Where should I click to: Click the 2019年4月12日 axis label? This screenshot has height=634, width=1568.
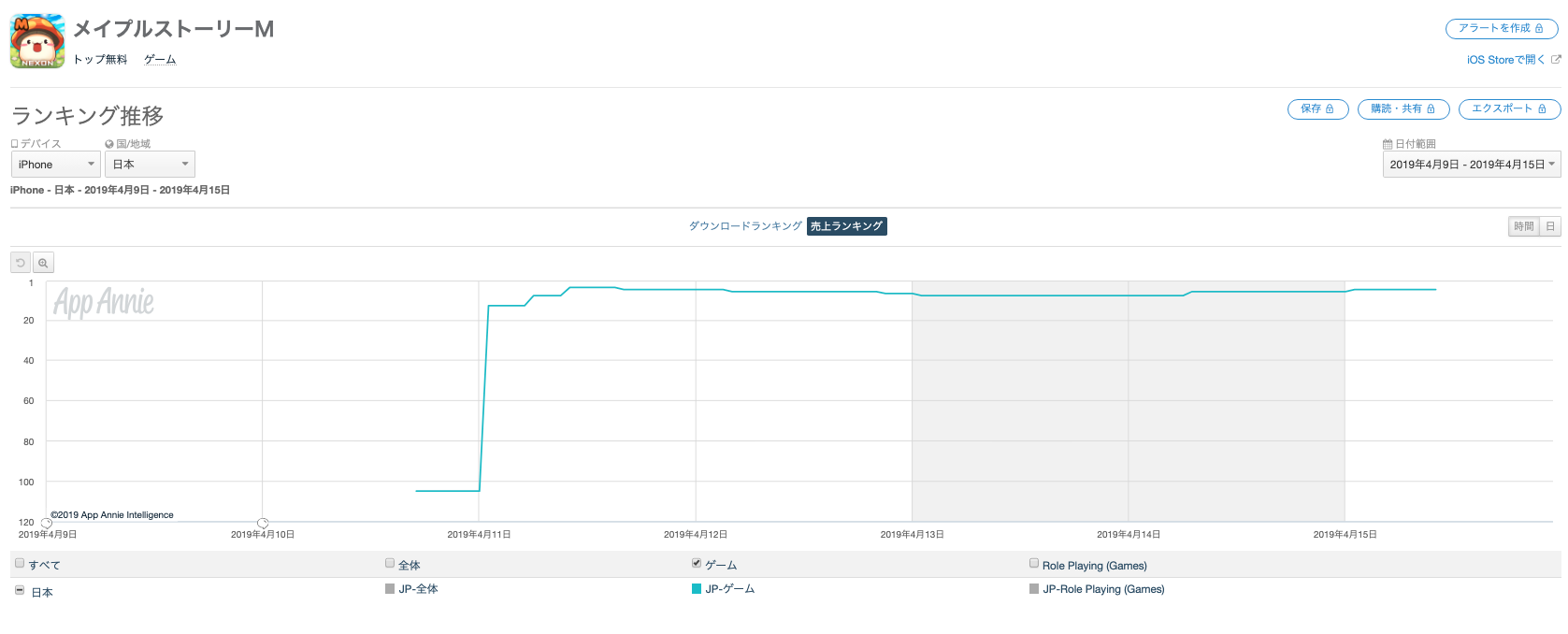pos(696,535)
